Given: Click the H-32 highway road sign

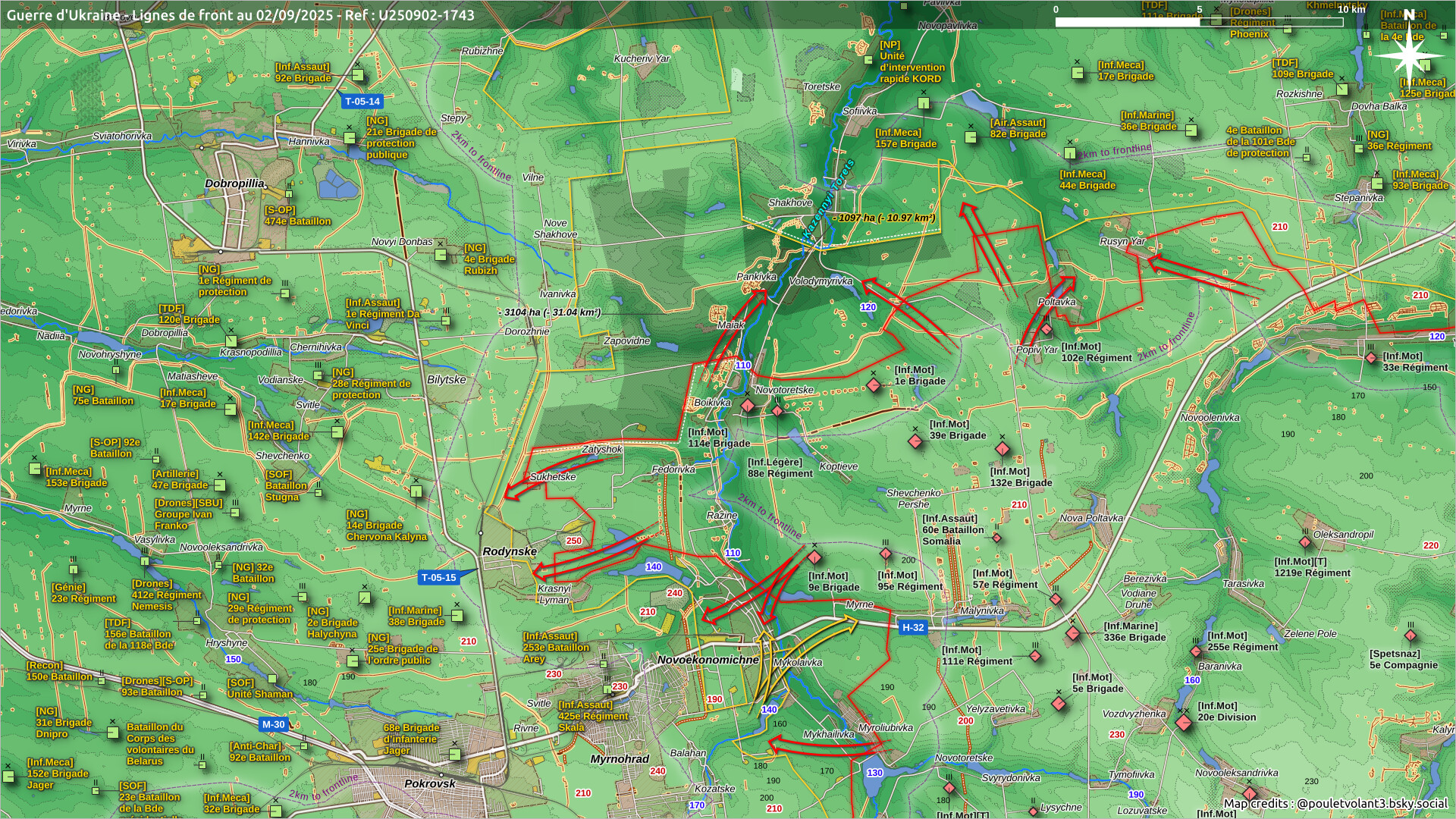Looking at the screenshot, I should tap(912, 627).
